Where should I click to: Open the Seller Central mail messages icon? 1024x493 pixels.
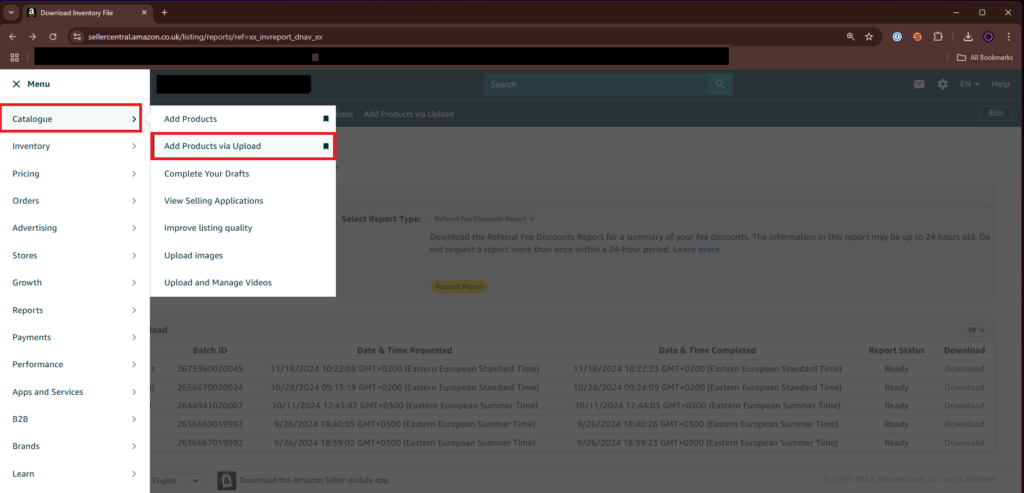click(x=919, y=84)
